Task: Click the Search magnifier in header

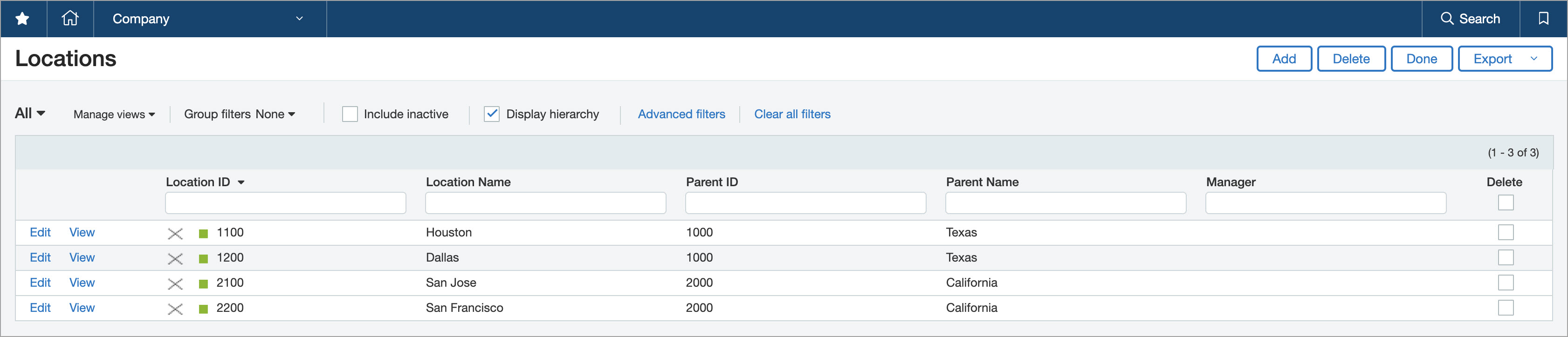Action: tap(1447, 18)
